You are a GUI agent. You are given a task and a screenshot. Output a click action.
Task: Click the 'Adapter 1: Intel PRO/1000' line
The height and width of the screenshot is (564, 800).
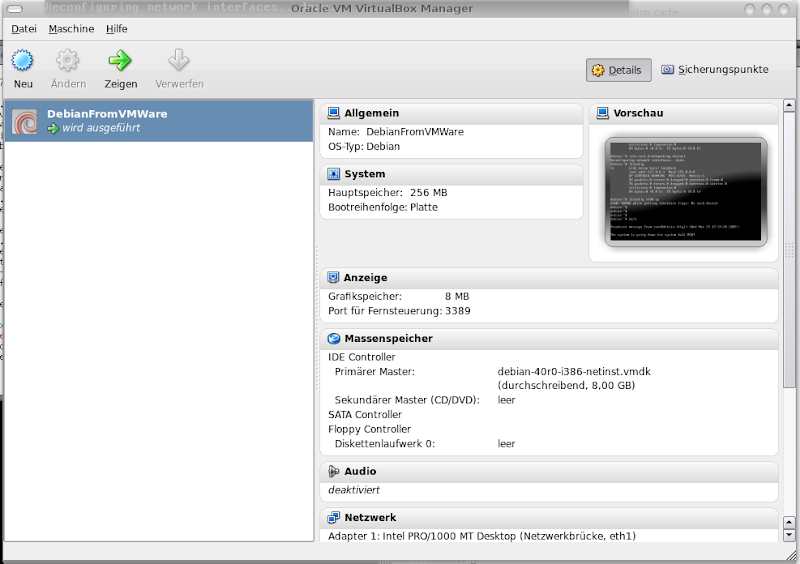click(x=482, y=536)
